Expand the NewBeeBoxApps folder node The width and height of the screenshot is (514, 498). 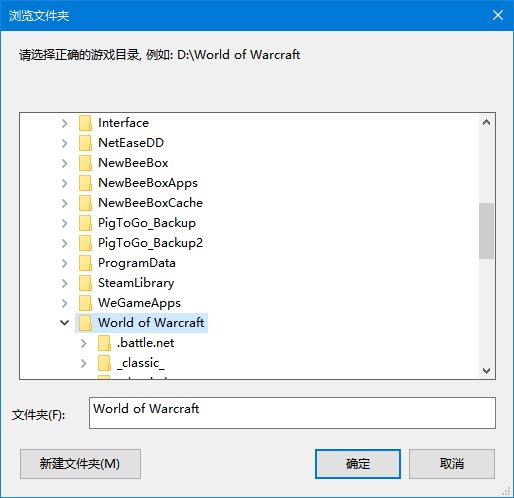pos(65,183)
